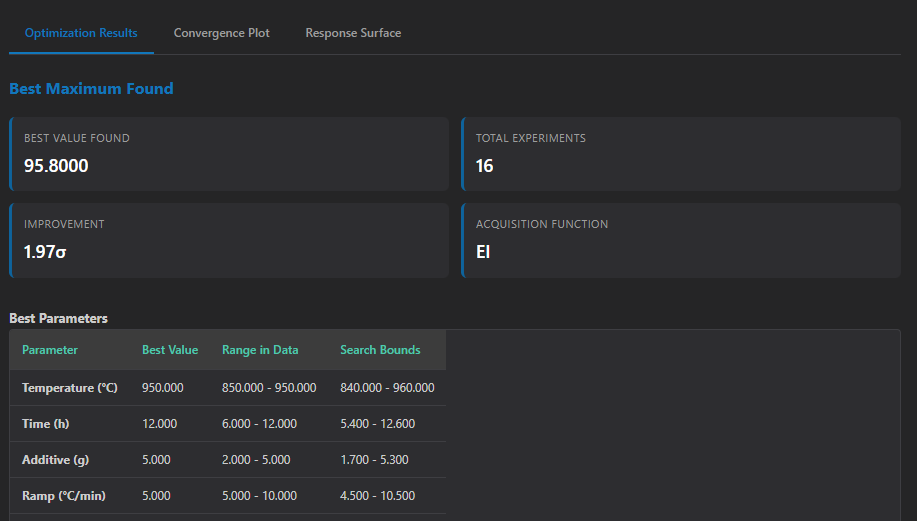Image resolution: width=917 pixels, height=521 pixels.
Task: Click the Best Value column header
Action: [x=170, y=350]
